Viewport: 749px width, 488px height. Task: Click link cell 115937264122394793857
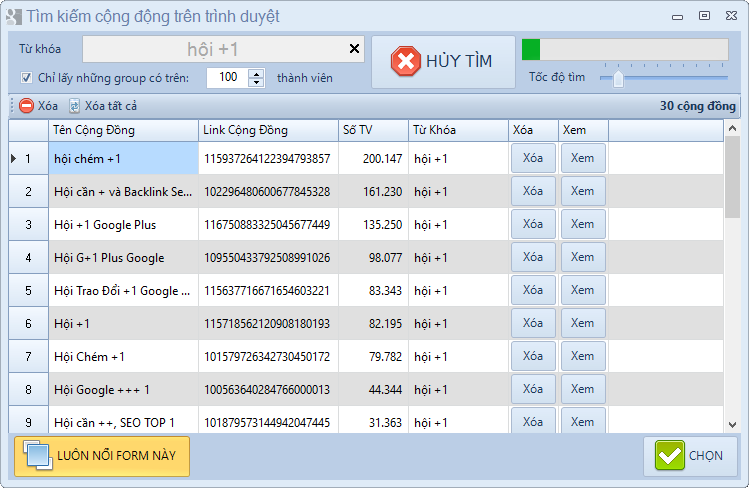tap(268, 158)
